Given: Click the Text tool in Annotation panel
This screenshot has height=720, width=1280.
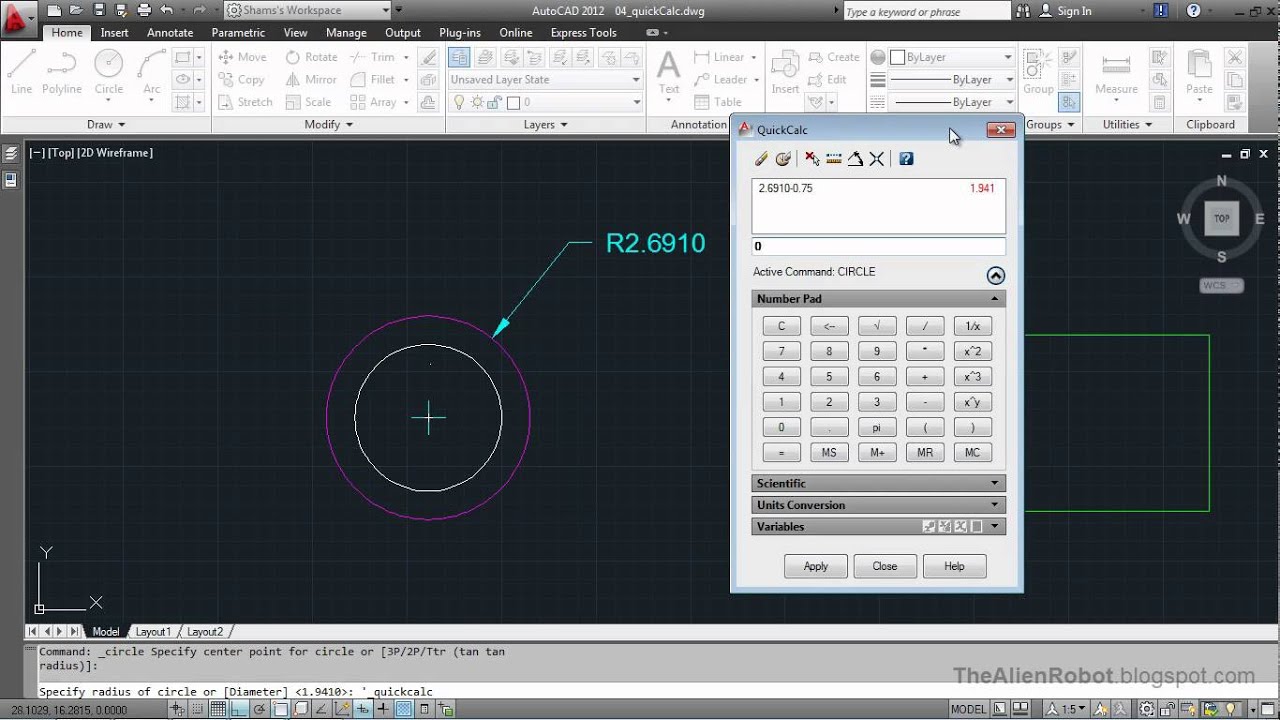Looking at the screenshot, I should (x=669, y=75).
